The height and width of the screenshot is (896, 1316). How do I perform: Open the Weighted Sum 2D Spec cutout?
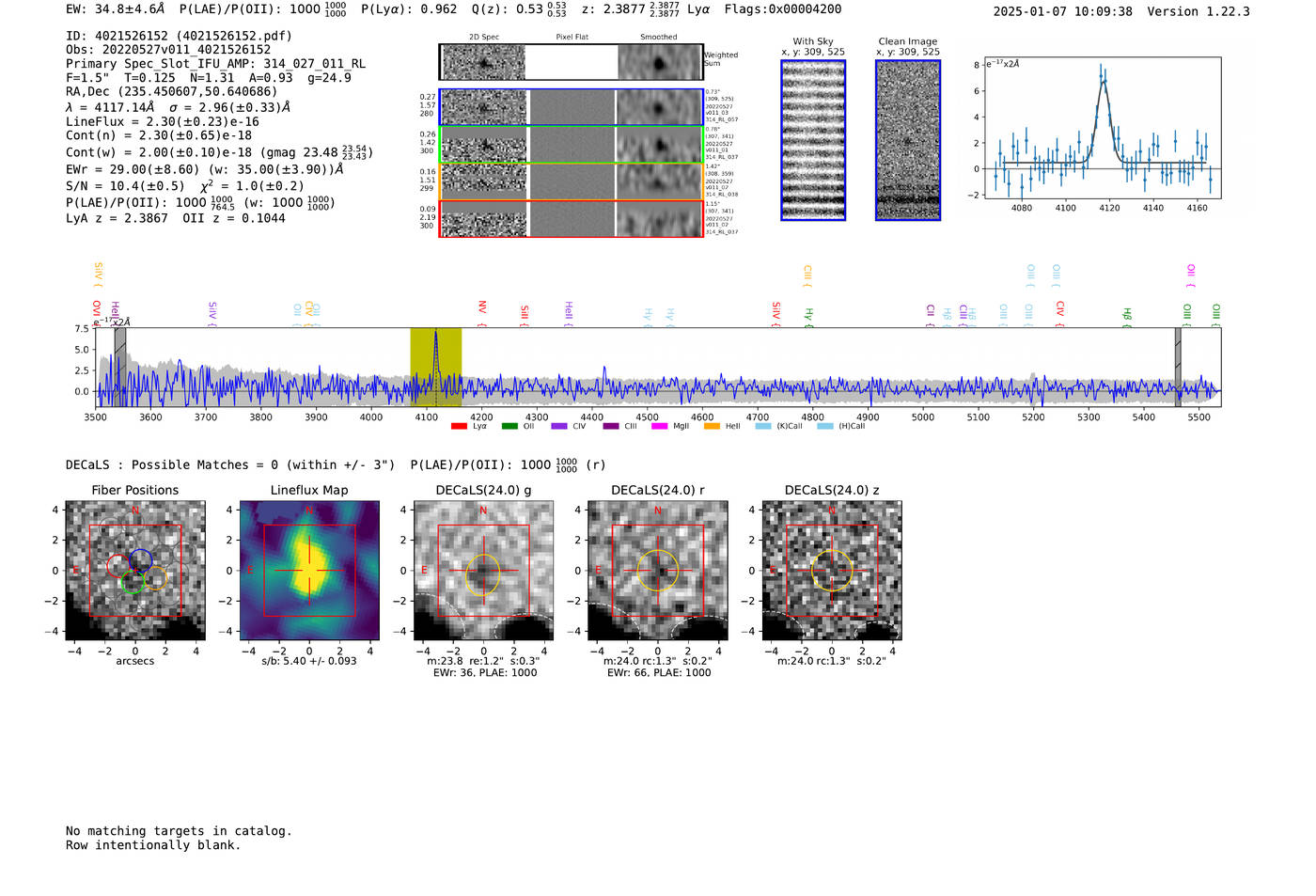[x=483, y=63]
